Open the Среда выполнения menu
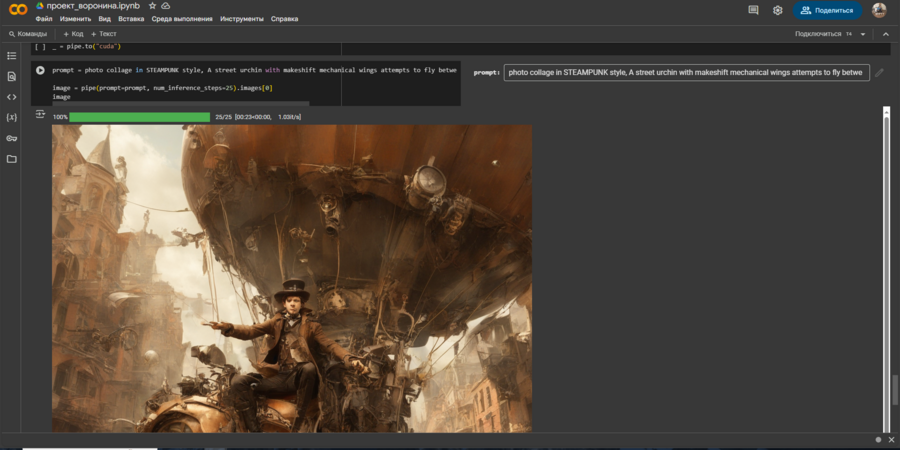Image resolution: width=900 pixels, height=450 pixels. point(182,19)
